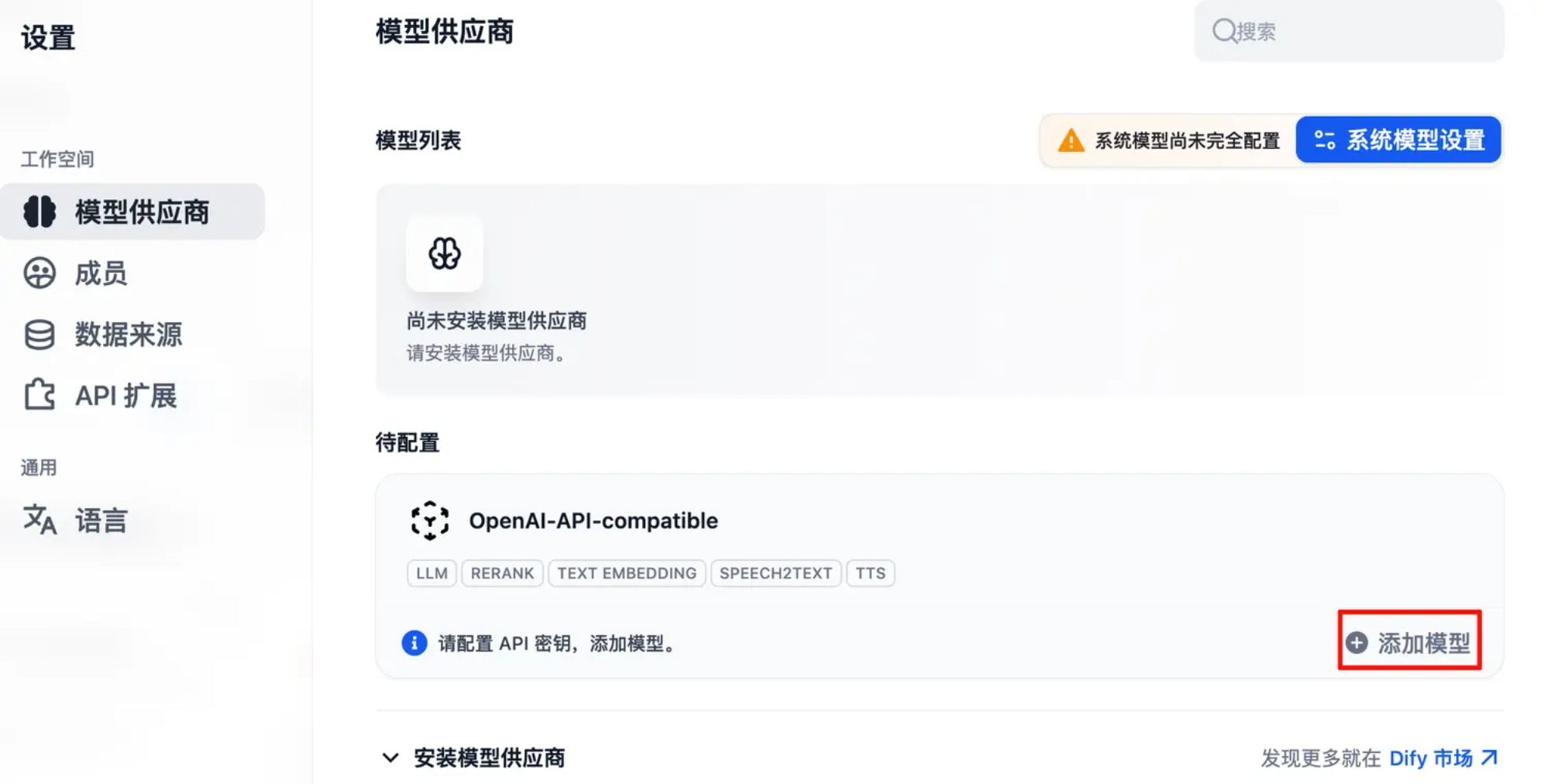Viewport: 1548px width, 784px height.
Task: Open the Dify 市场 link
Action: coord(1444,758)
